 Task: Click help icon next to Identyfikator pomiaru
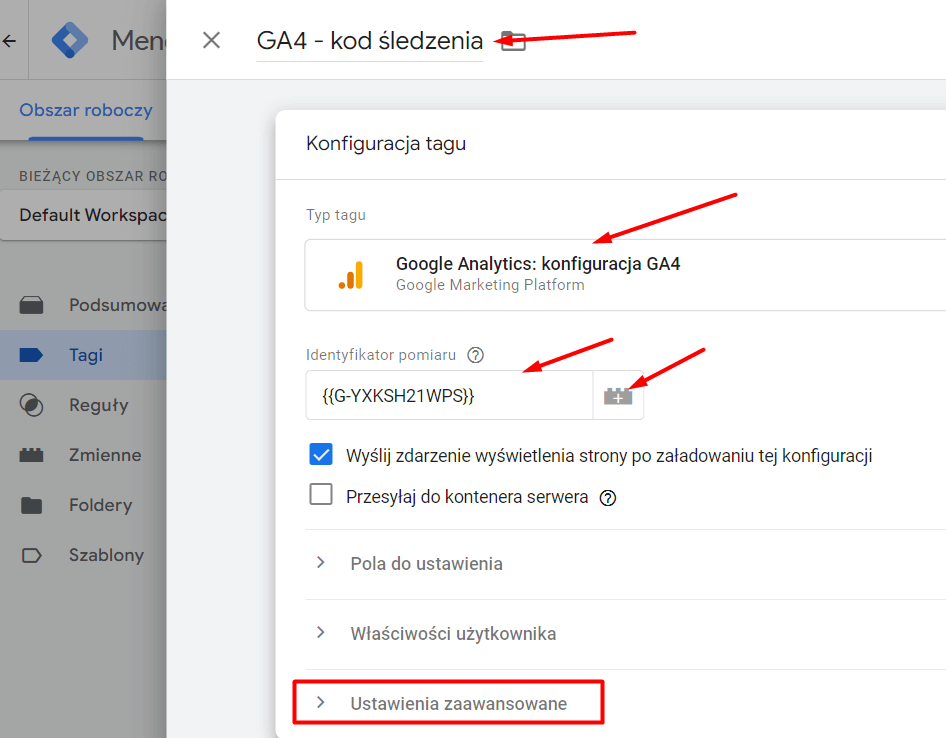click(475, 355)
